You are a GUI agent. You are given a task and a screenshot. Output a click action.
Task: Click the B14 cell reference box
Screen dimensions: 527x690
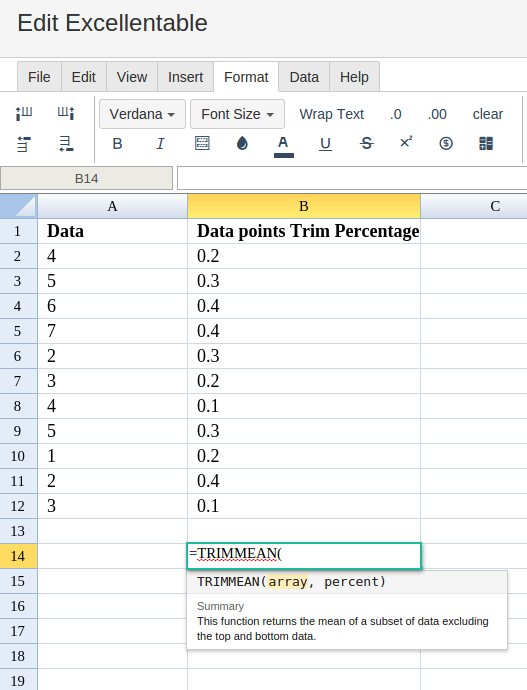[86, 178]
